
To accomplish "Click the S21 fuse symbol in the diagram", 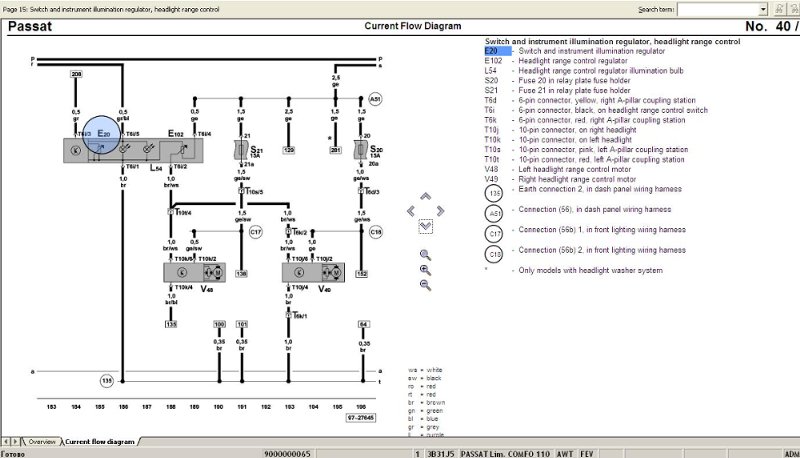I will click(240, 149).
